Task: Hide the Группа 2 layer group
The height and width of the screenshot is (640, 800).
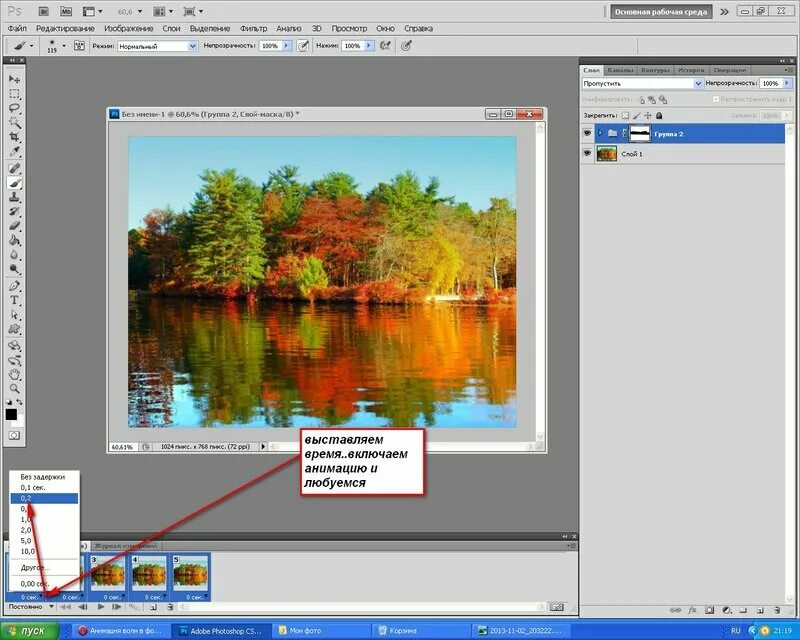Action: pos(587,133)
